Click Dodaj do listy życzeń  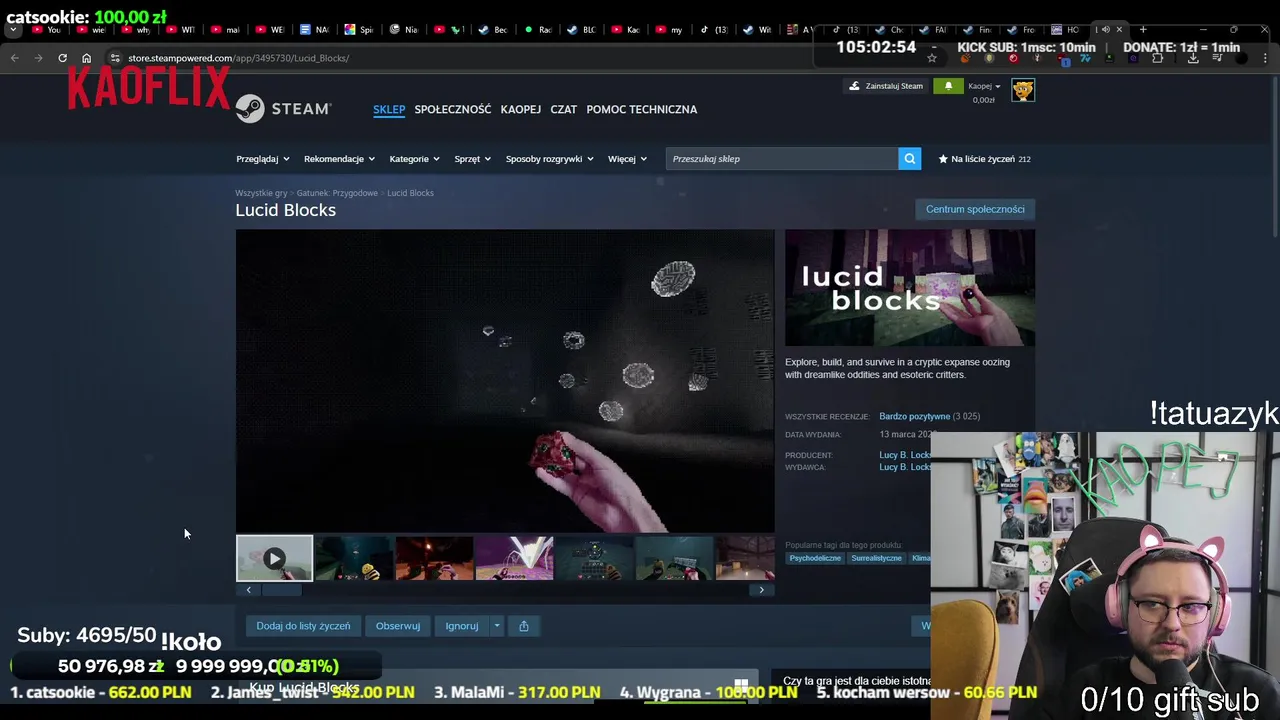[303, 626]
